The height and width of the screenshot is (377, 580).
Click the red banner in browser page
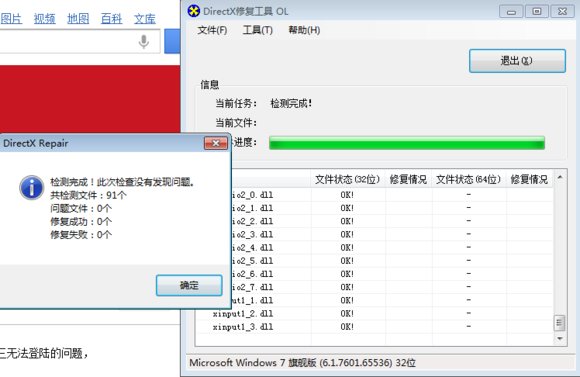[90, 99]
